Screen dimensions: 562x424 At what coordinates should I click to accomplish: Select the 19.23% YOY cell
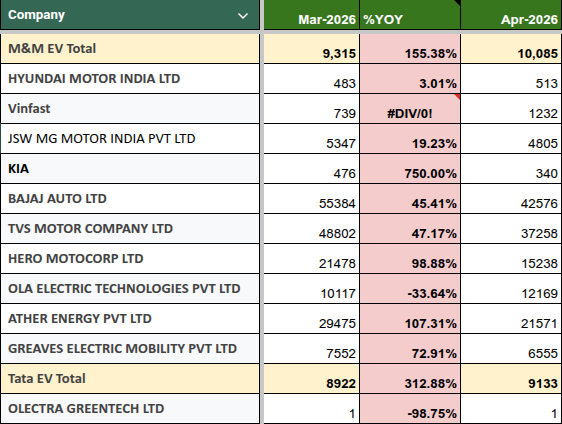(410, 139)
